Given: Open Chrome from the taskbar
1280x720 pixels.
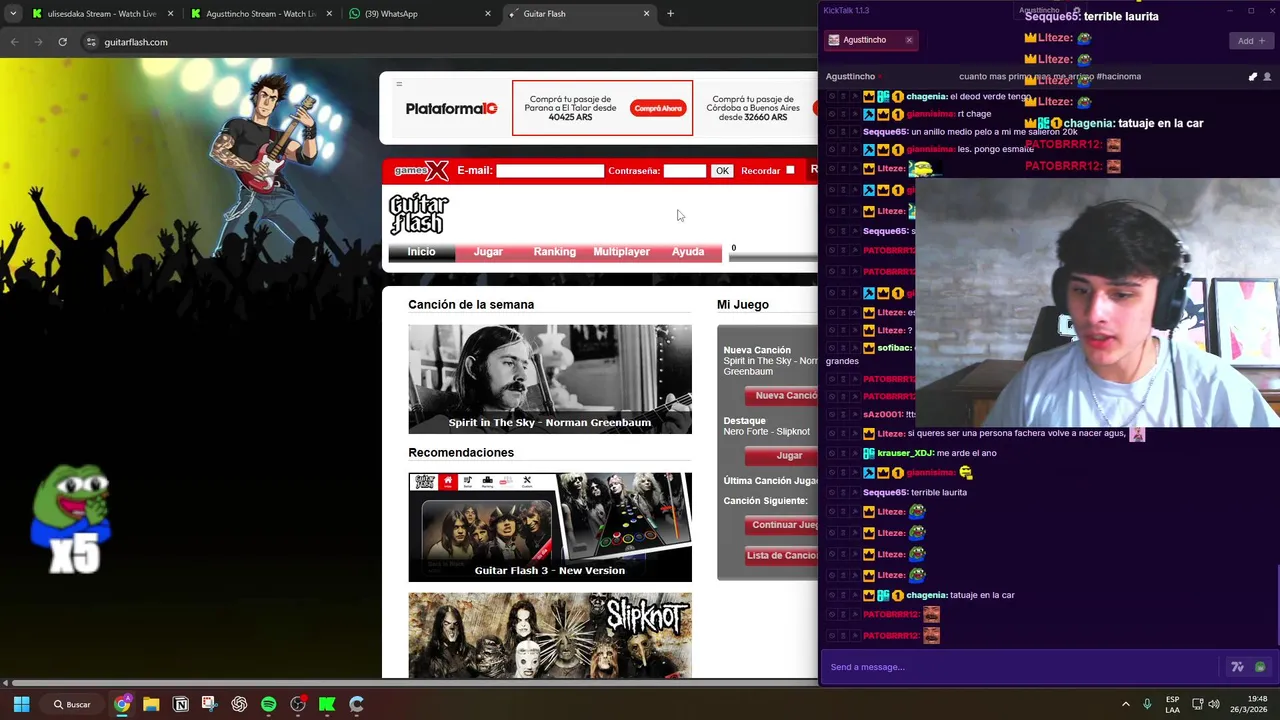Looking at the screenshot, I should tap(122, 704).
